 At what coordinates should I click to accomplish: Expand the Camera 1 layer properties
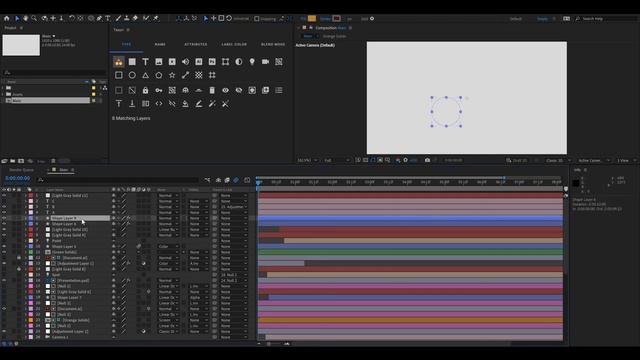[26, 337]
